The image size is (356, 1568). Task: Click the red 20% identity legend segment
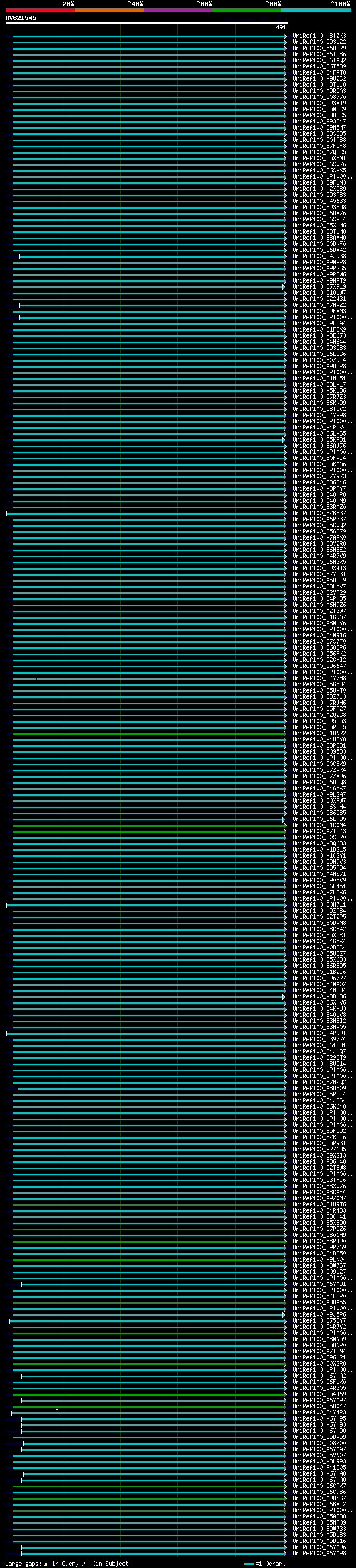pyautogui.click(x=39, y=10)
